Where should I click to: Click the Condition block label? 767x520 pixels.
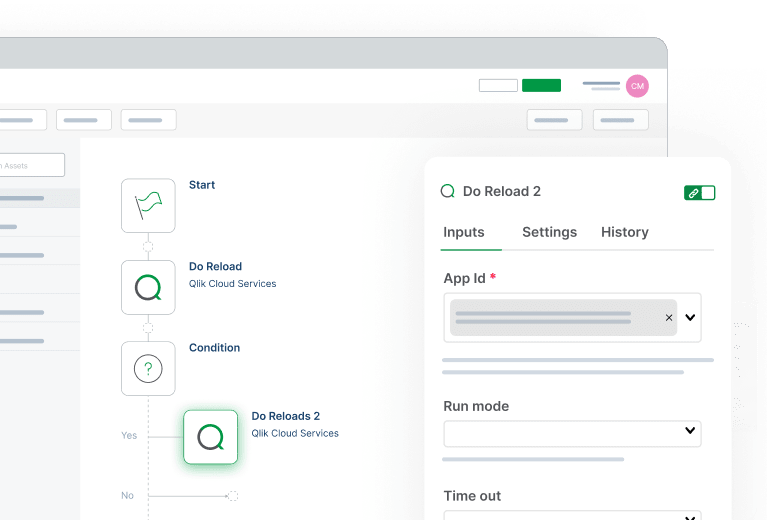[214, 348]
